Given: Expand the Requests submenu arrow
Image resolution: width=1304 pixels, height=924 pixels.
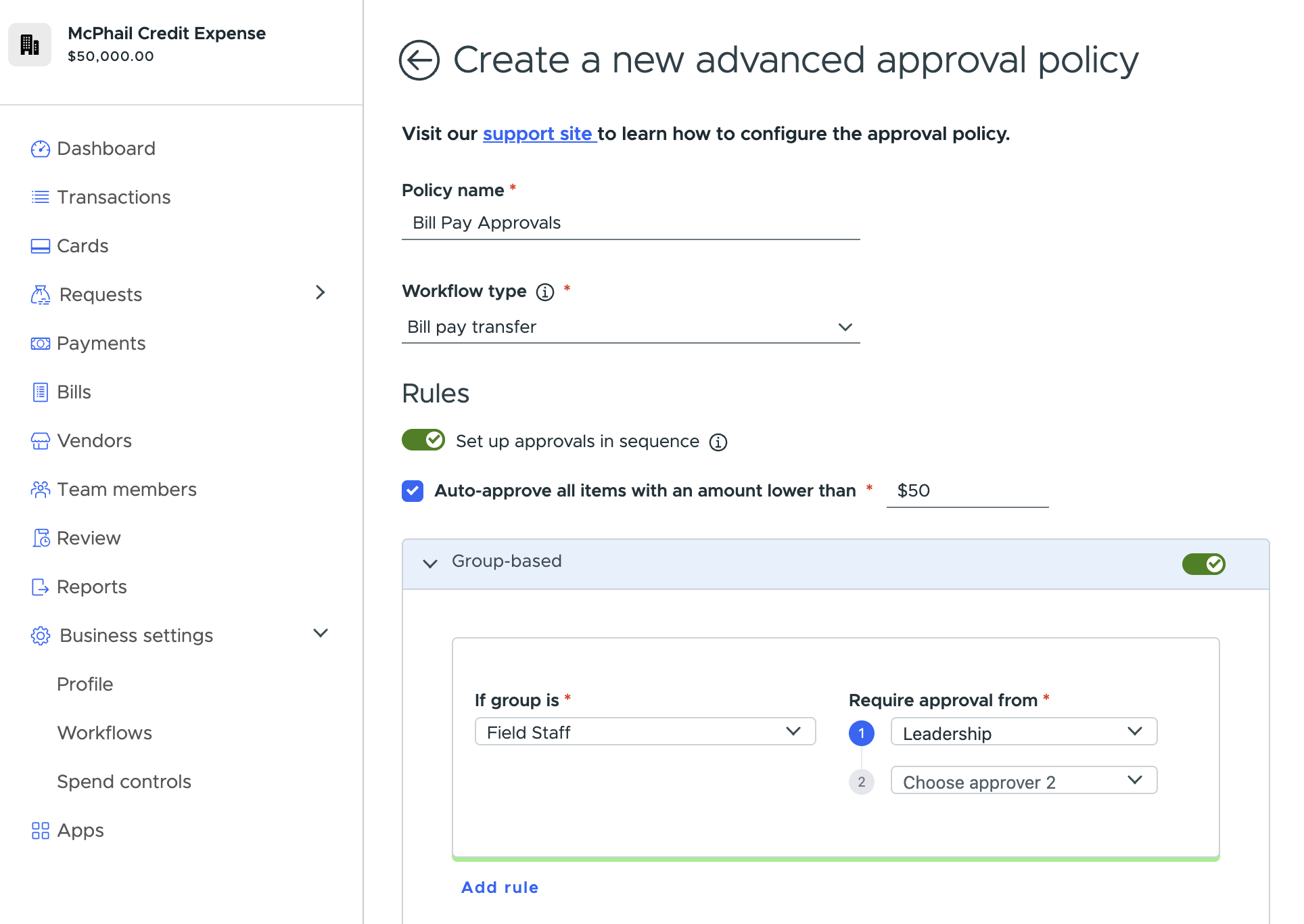Looking at the screenshot, I should click(321, 293).
